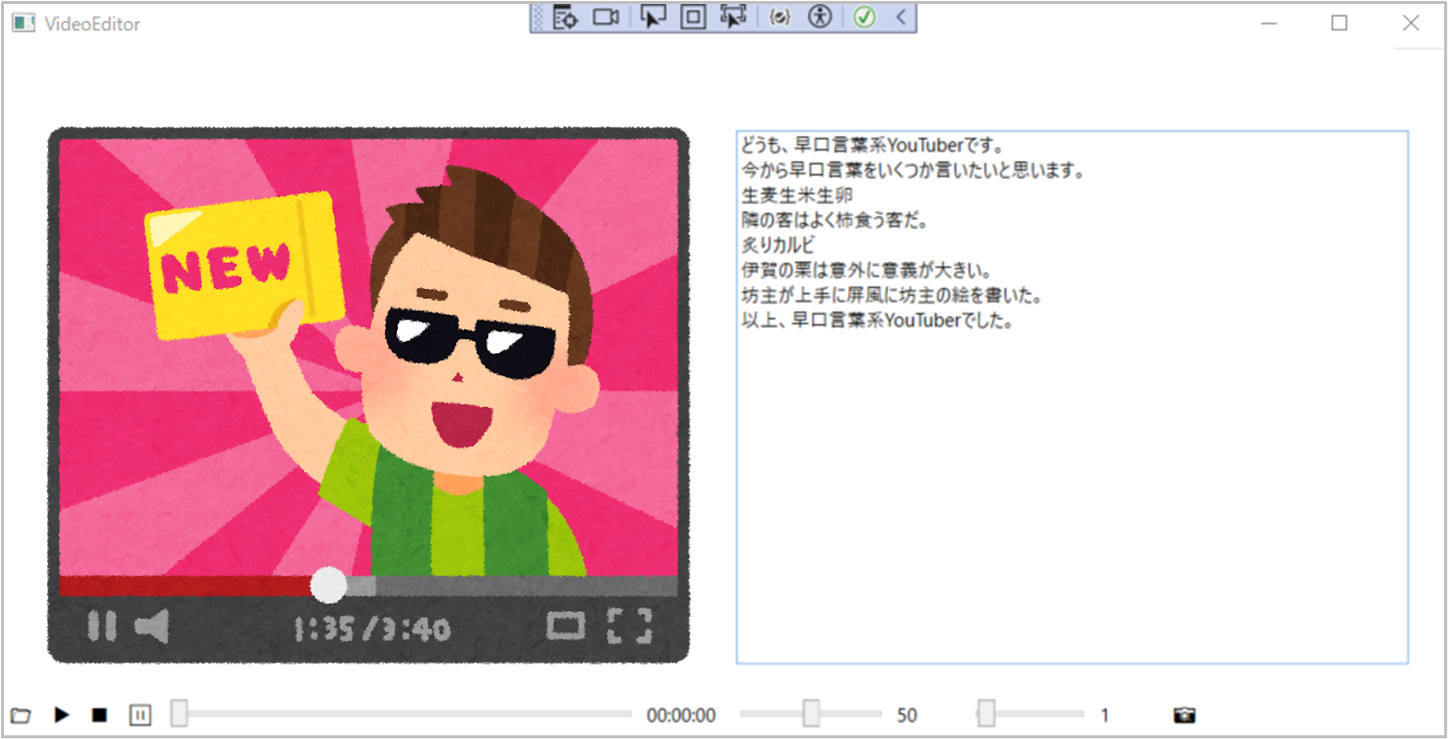Click the line starting "坊主が上手に屏風に"
1448x739 pixels.
[893, 297]
